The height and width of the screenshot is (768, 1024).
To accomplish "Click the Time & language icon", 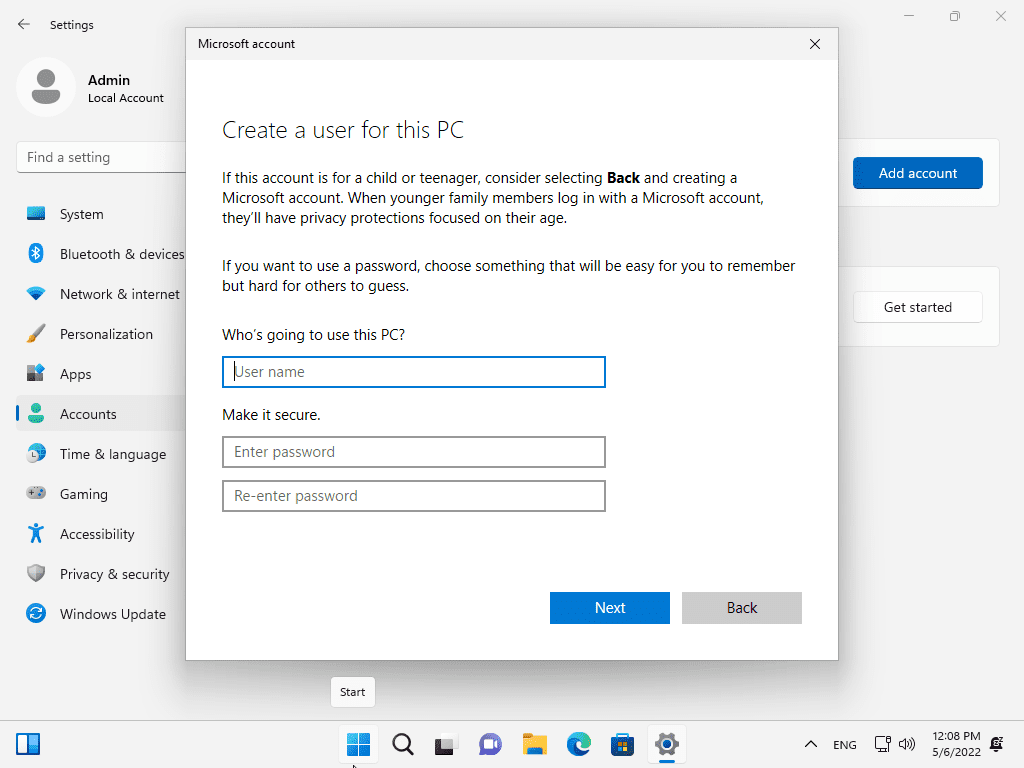I will 36,454.
